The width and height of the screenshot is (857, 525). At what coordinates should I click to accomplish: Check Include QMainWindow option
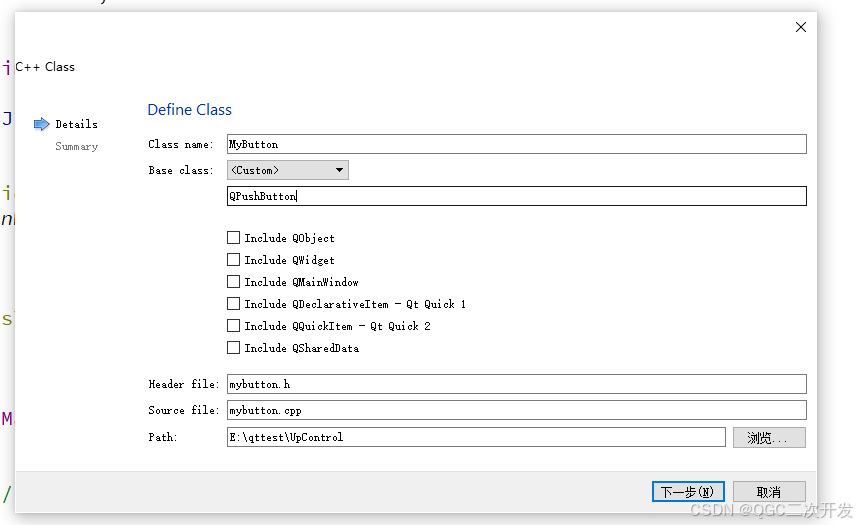(x=234, y=282)
